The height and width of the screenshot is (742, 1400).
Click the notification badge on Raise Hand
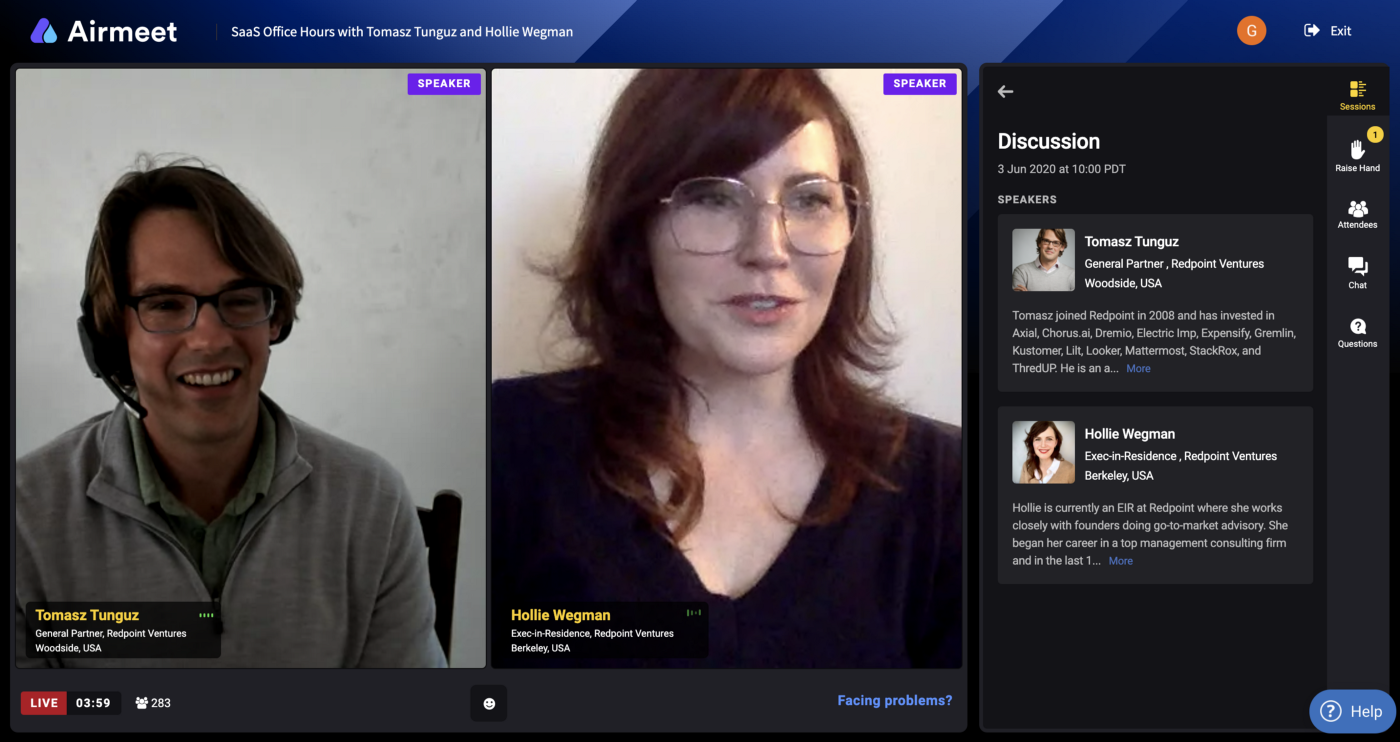click(x=1374, y=134)
